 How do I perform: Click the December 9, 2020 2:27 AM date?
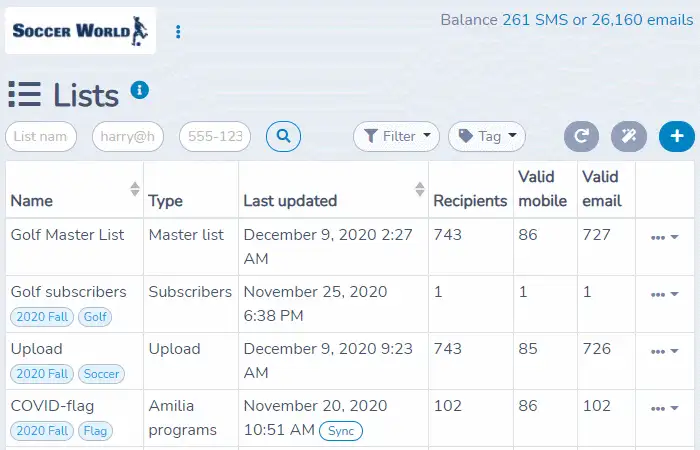pyautogui.click(x=328, y=246)
